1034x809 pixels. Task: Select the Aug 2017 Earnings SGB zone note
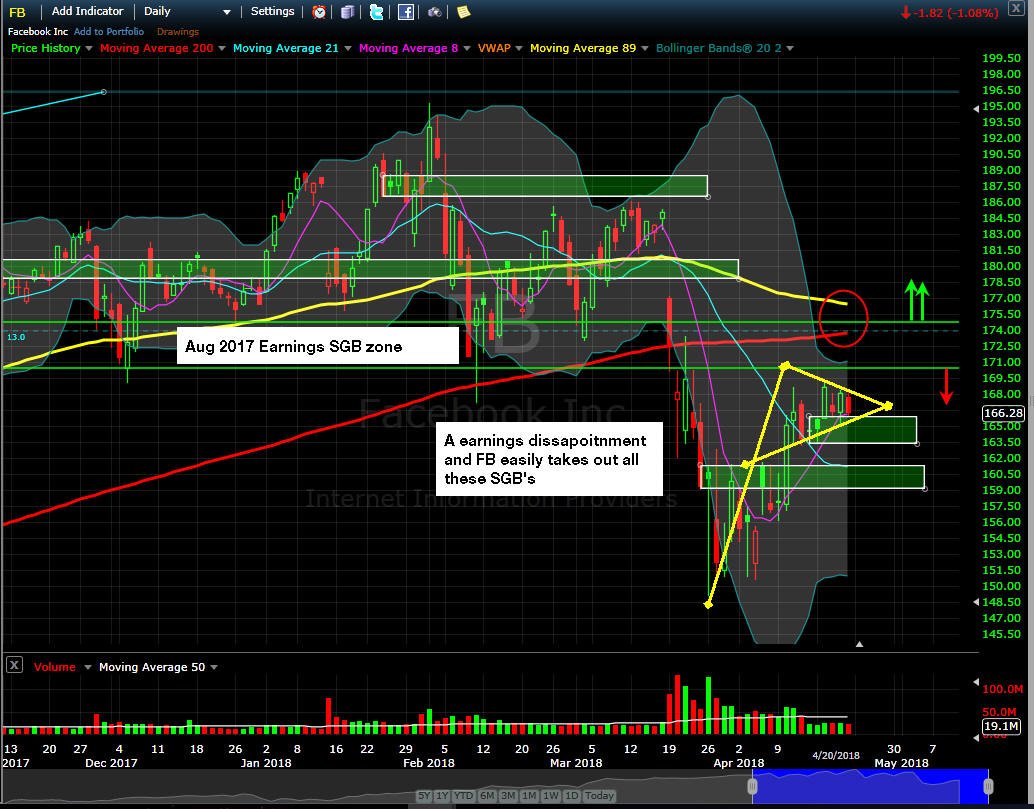point(317,345)
